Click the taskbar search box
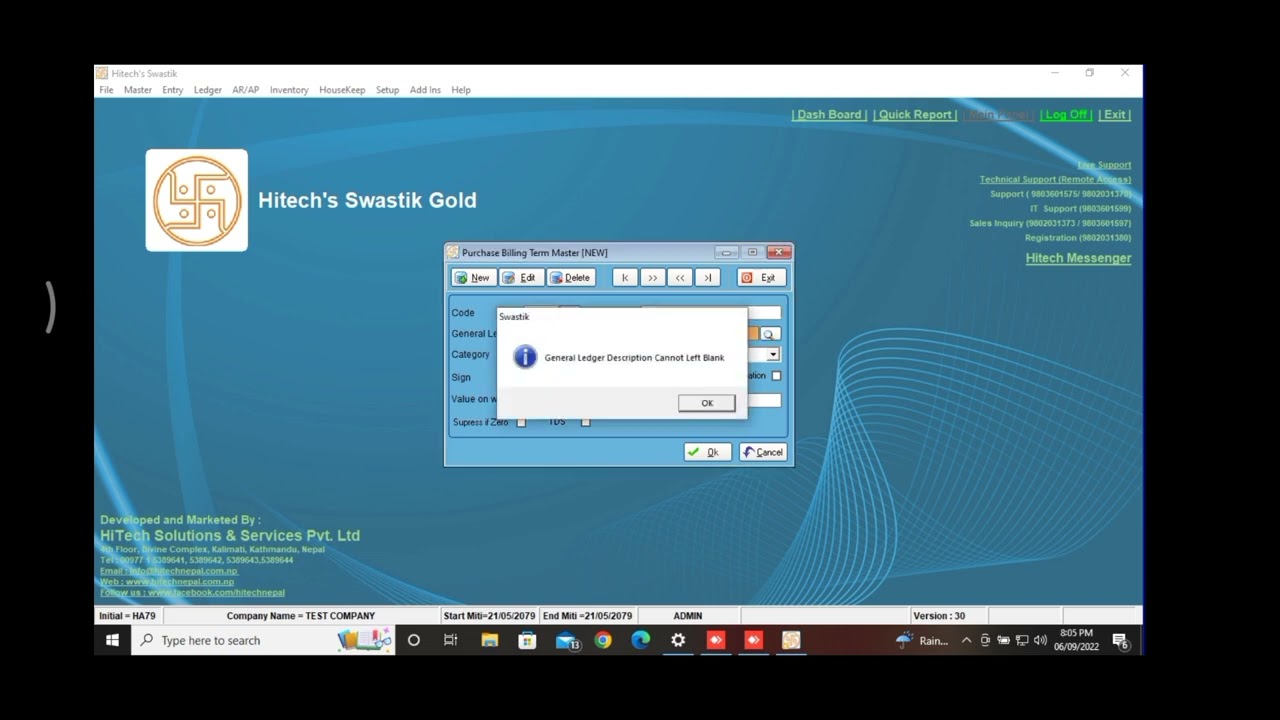Screen dimensions: 1280x720 coord(263,640)
